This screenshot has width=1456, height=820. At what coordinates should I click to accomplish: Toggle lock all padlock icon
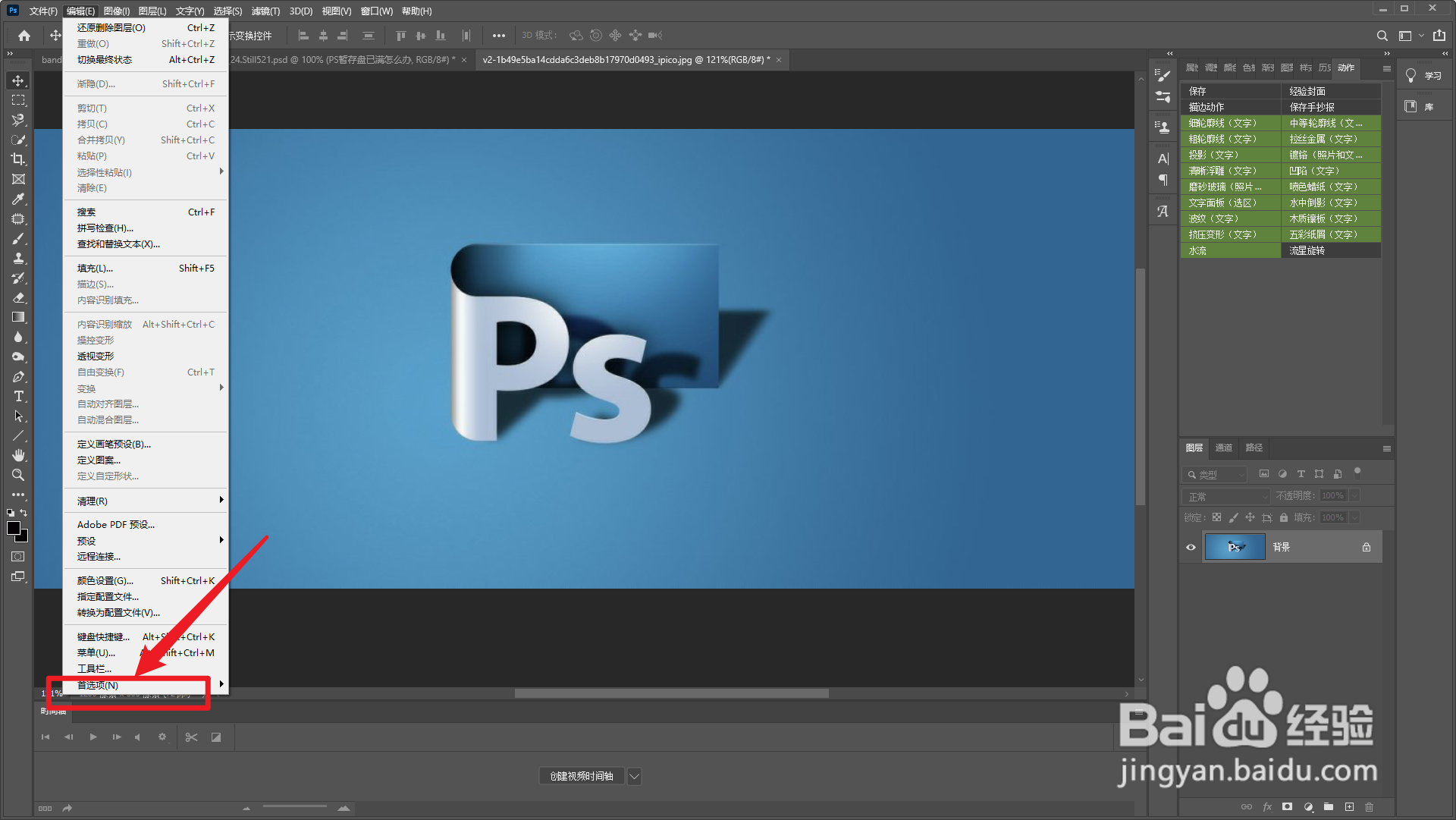point(1284,517)
